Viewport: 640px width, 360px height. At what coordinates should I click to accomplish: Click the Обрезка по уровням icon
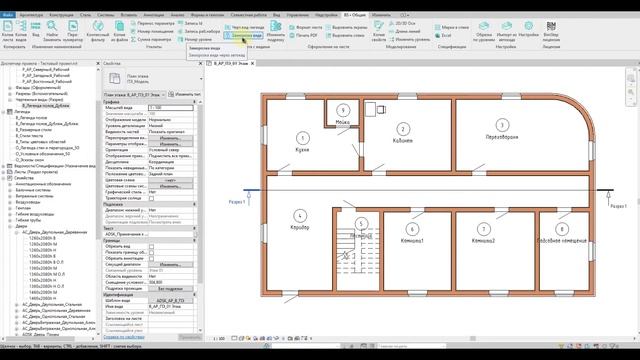(484, 31)
